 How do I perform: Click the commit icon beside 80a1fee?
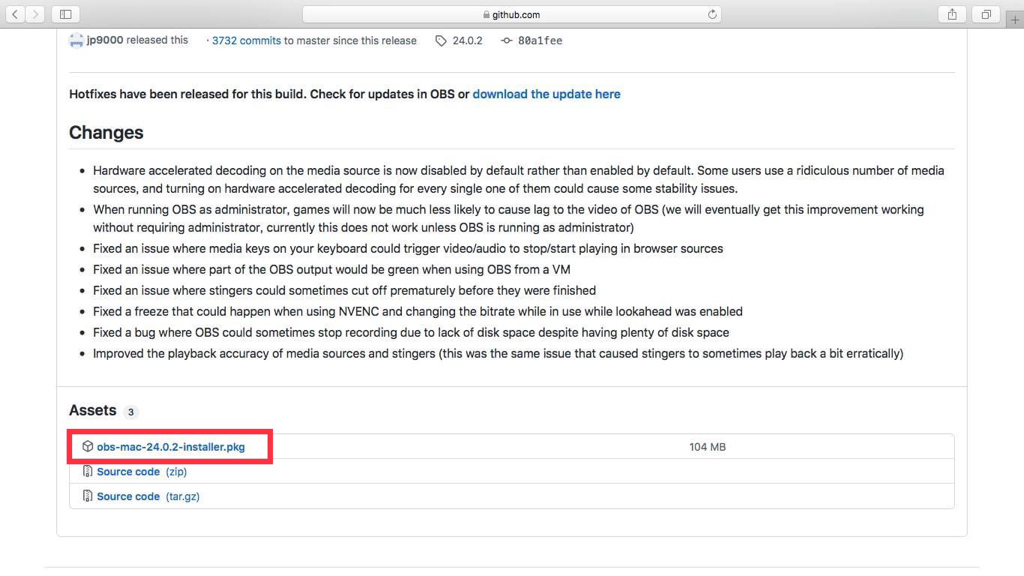point(507,40)
